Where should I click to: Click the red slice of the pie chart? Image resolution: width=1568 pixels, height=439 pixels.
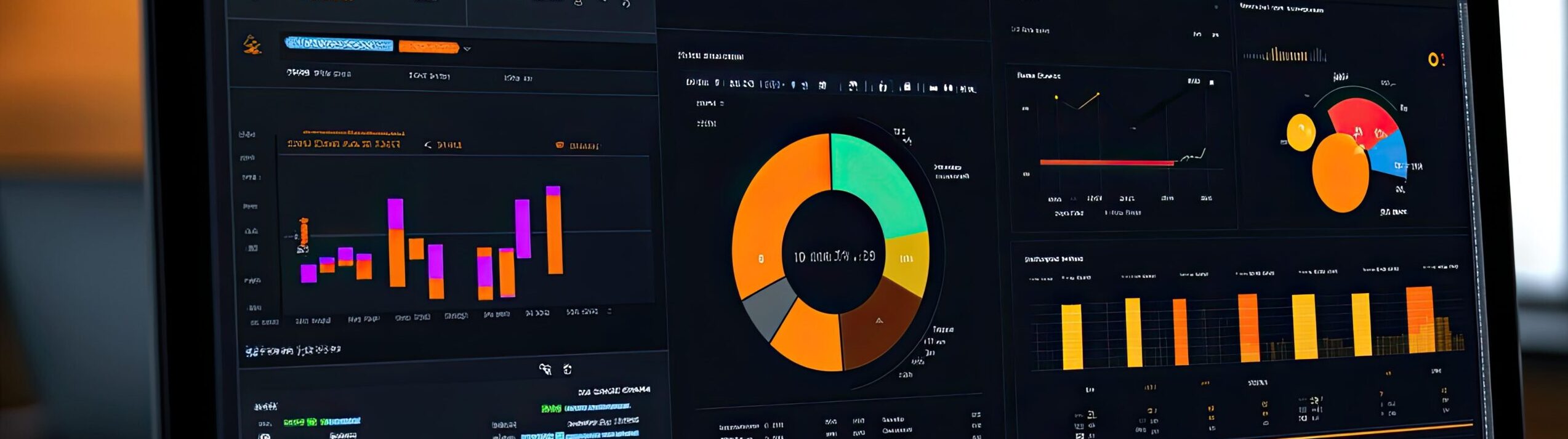click(x=1361, y=120)
